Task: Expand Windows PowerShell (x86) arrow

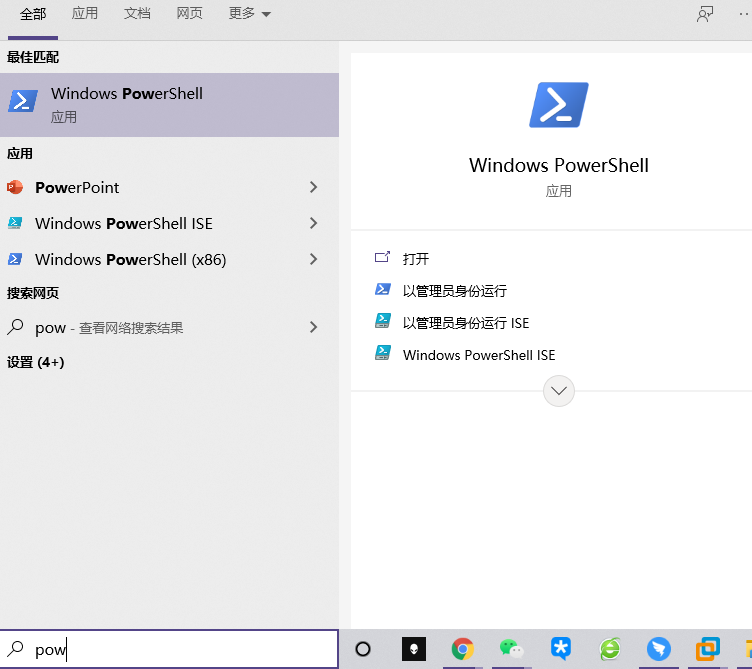Action: coord(314,259)
